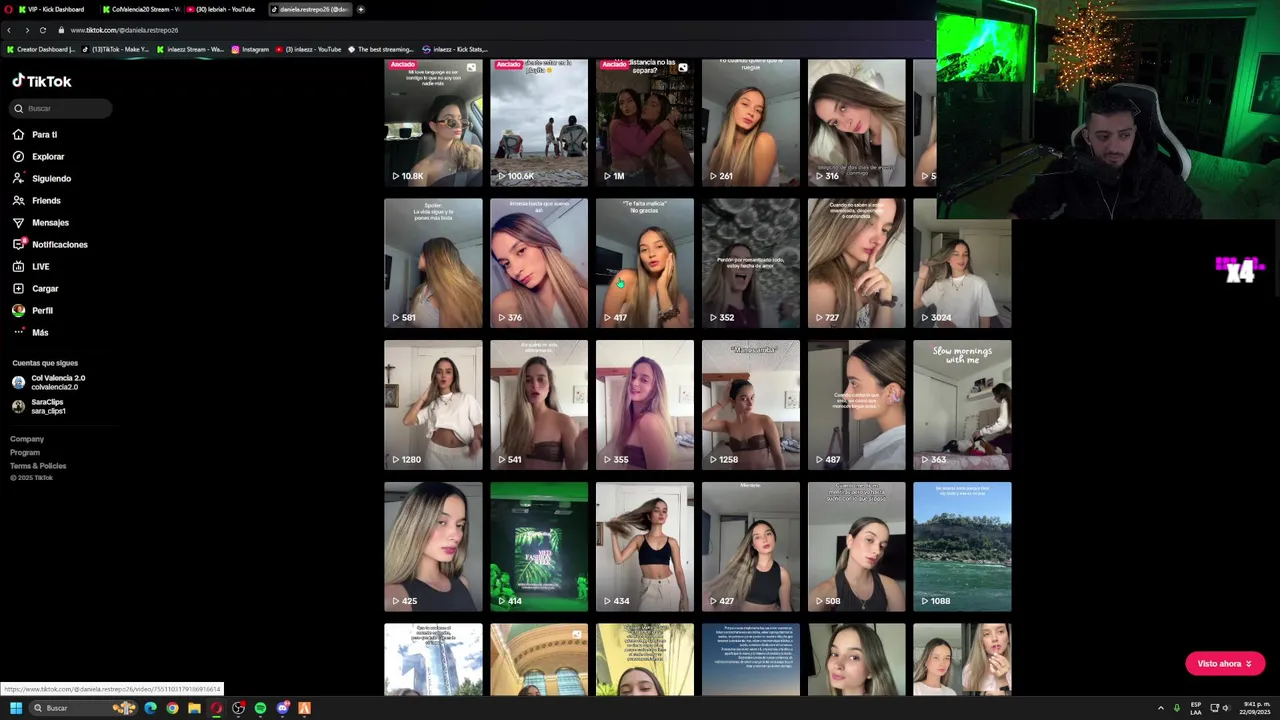
Task: Click the browser forward arrow
Action: (x=27, y=30)
